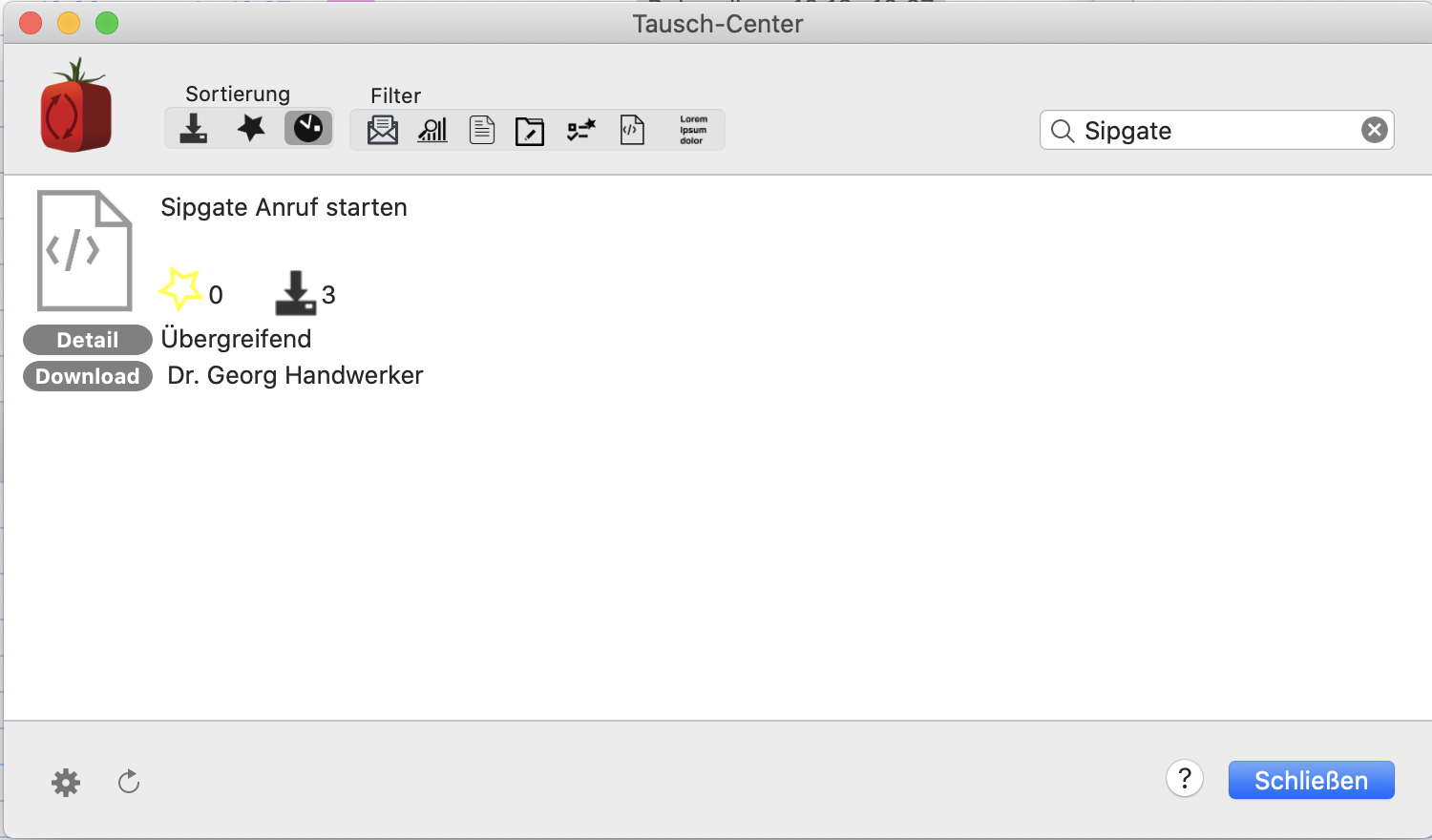Sort results by download count
Screen dimensions: 1432x840
194,128
